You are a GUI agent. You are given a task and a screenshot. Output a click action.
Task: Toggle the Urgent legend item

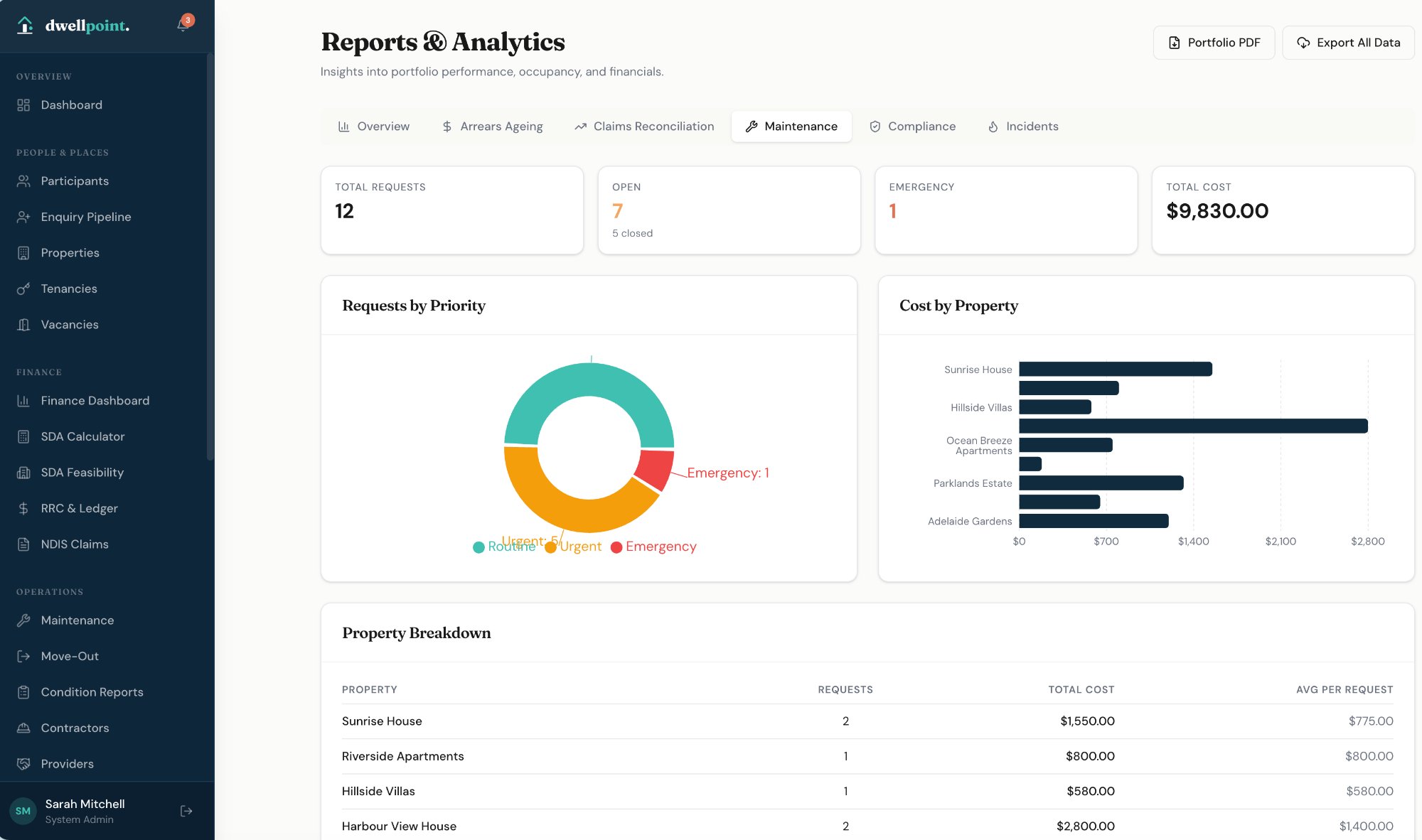click(x=573, y=546)
